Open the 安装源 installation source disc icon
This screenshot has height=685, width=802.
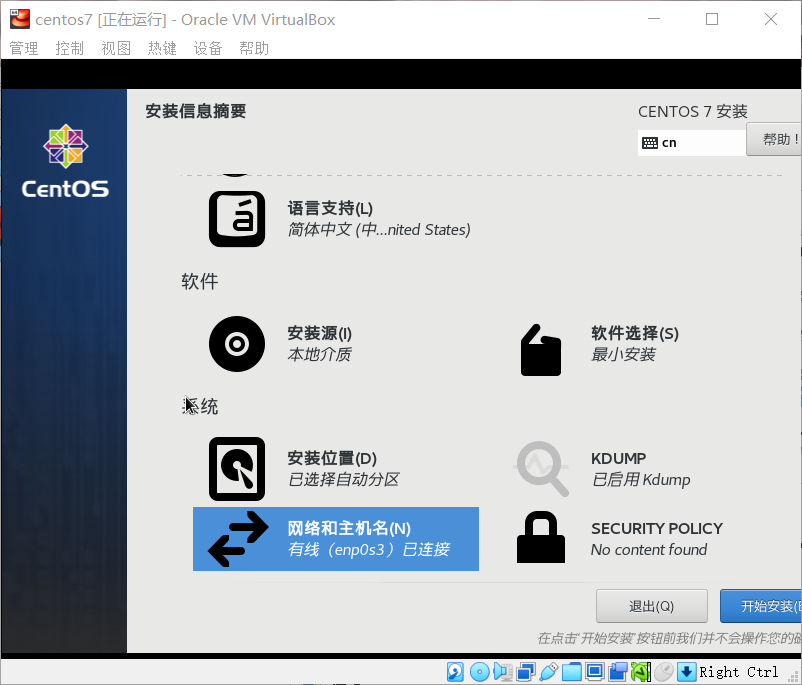tap(237, 344)
